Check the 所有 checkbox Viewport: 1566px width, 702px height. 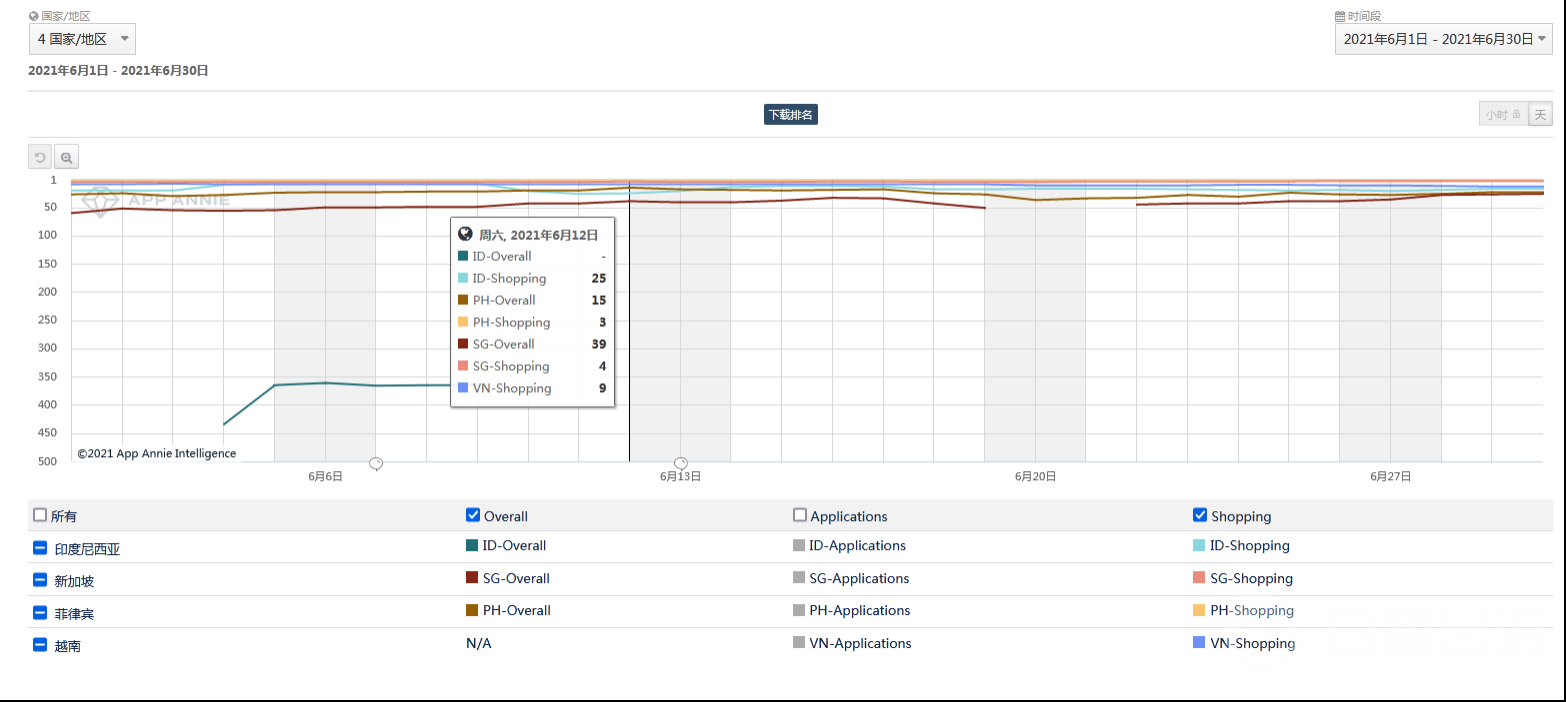[40, 515]
